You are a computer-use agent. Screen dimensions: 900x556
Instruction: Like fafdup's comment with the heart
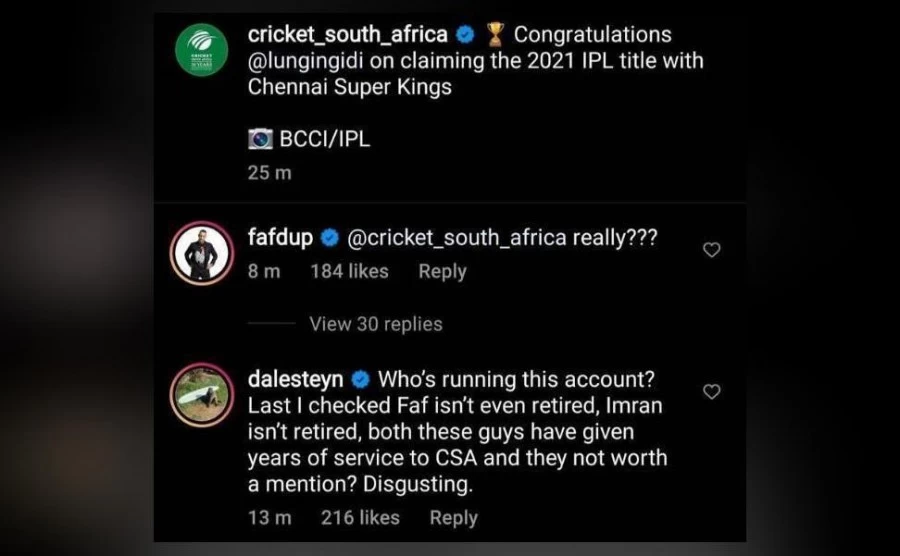[712, 250]
